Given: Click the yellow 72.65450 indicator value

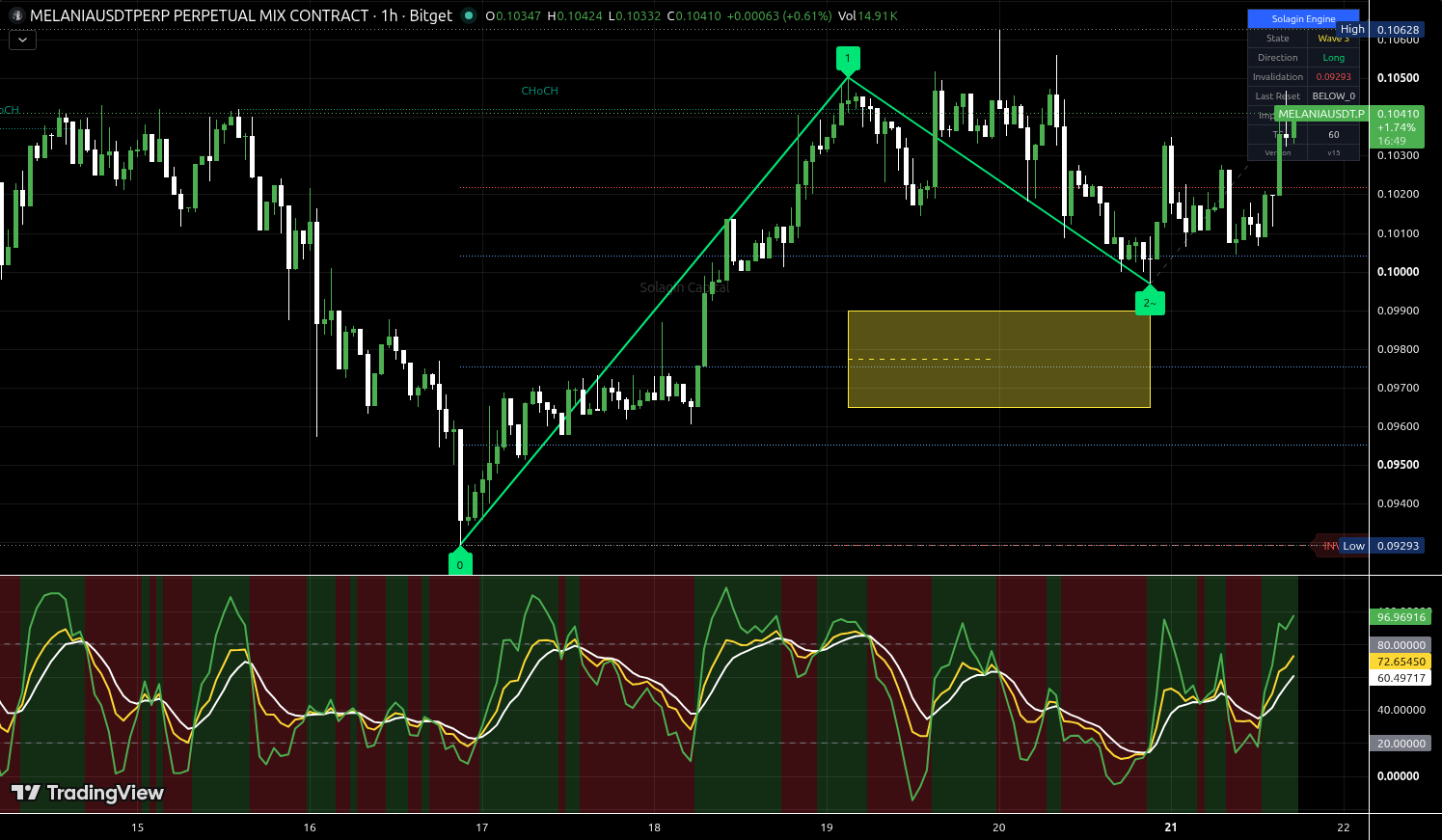Looking at the screenshot, I should click(x=1401, y=662).
